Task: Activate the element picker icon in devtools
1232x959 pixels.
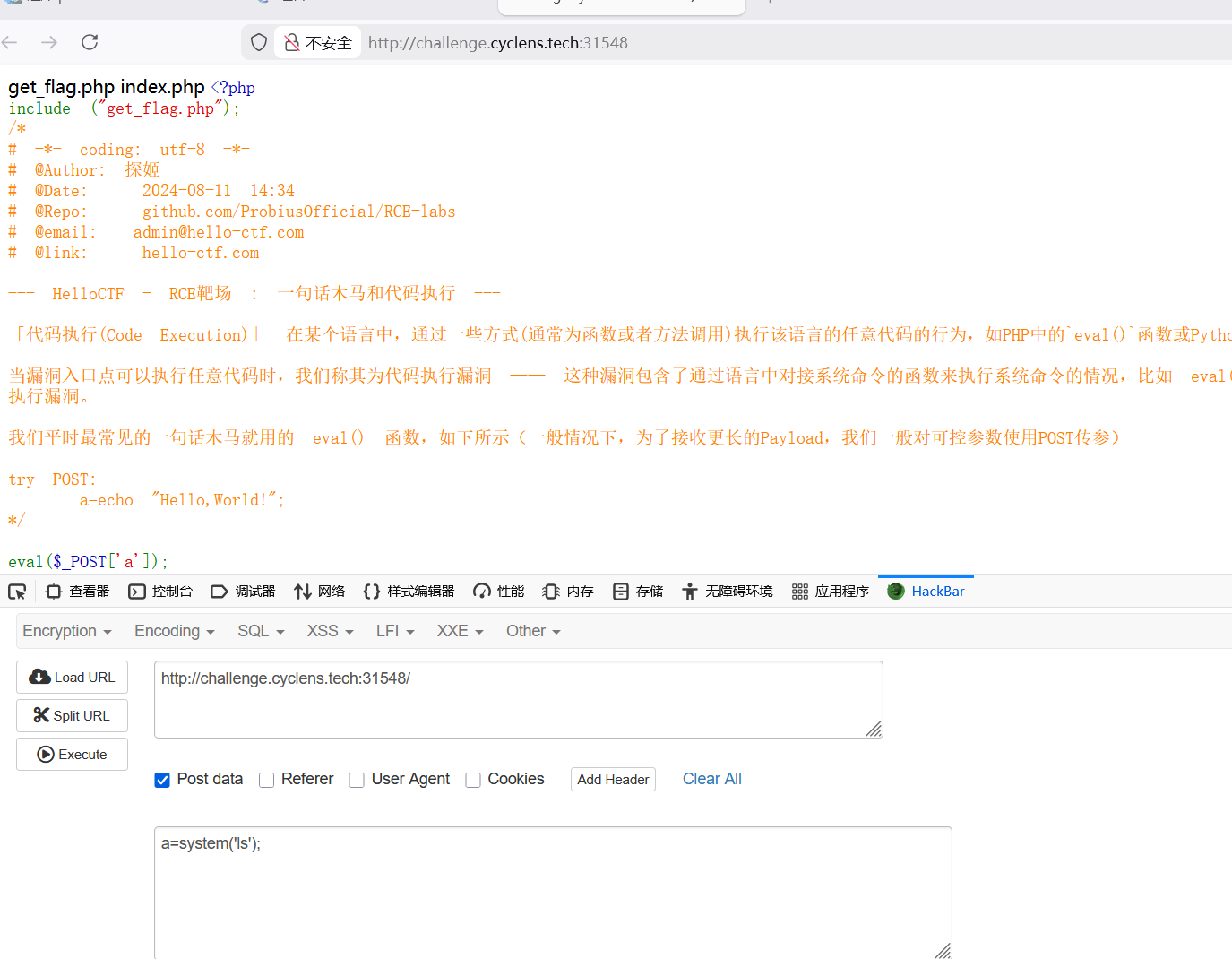Action: tap(17, 592)
